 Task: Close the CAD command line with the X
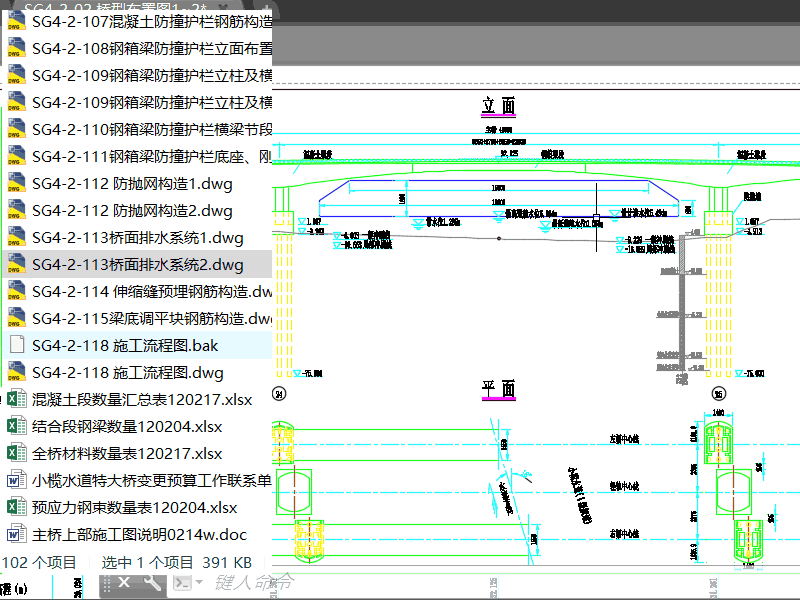(124, 582)
